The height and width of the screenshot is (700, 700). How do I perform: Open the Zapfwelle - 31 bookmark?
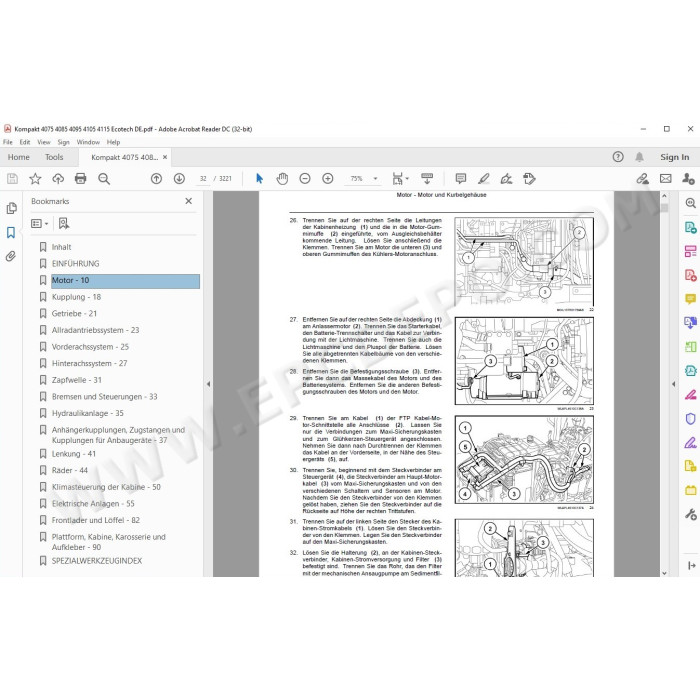[x=77, y=380]
